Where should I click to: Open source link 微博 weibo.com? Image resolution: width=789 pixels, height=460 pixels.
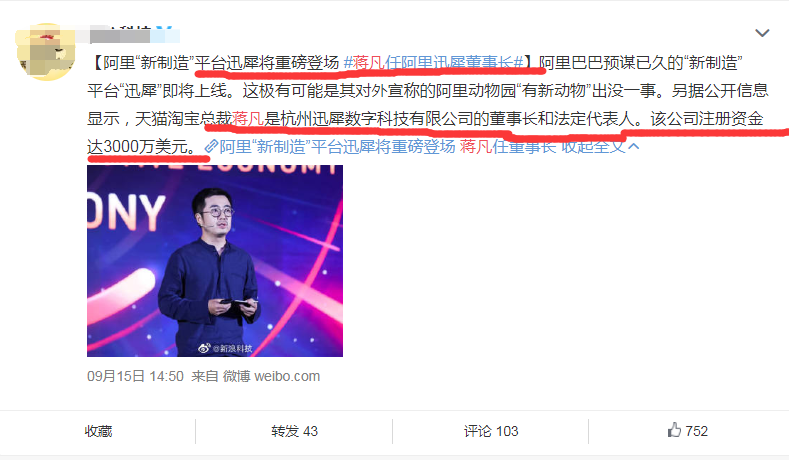[x=271, y=376]
